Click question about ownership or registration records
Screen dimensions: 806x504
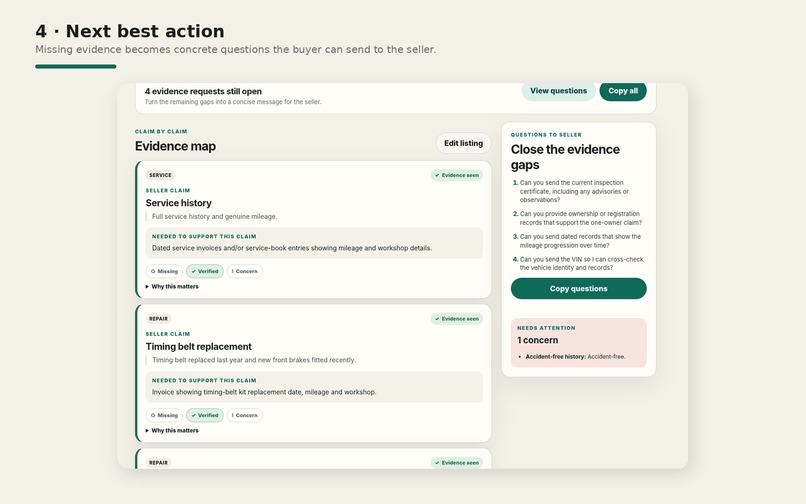coord(580,218)
